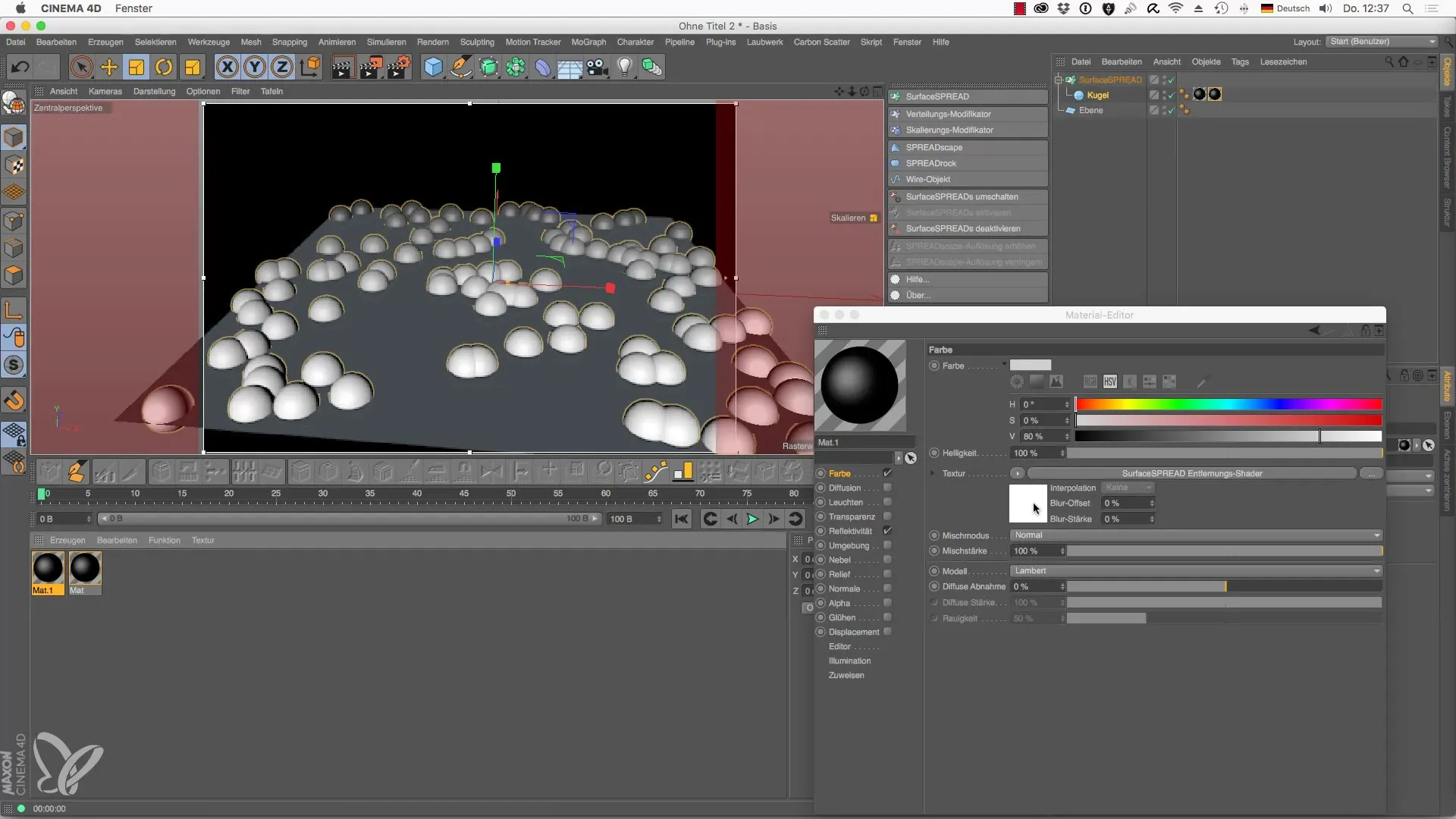Open the Layout Start (Benutzer) dropdown

1382,42
